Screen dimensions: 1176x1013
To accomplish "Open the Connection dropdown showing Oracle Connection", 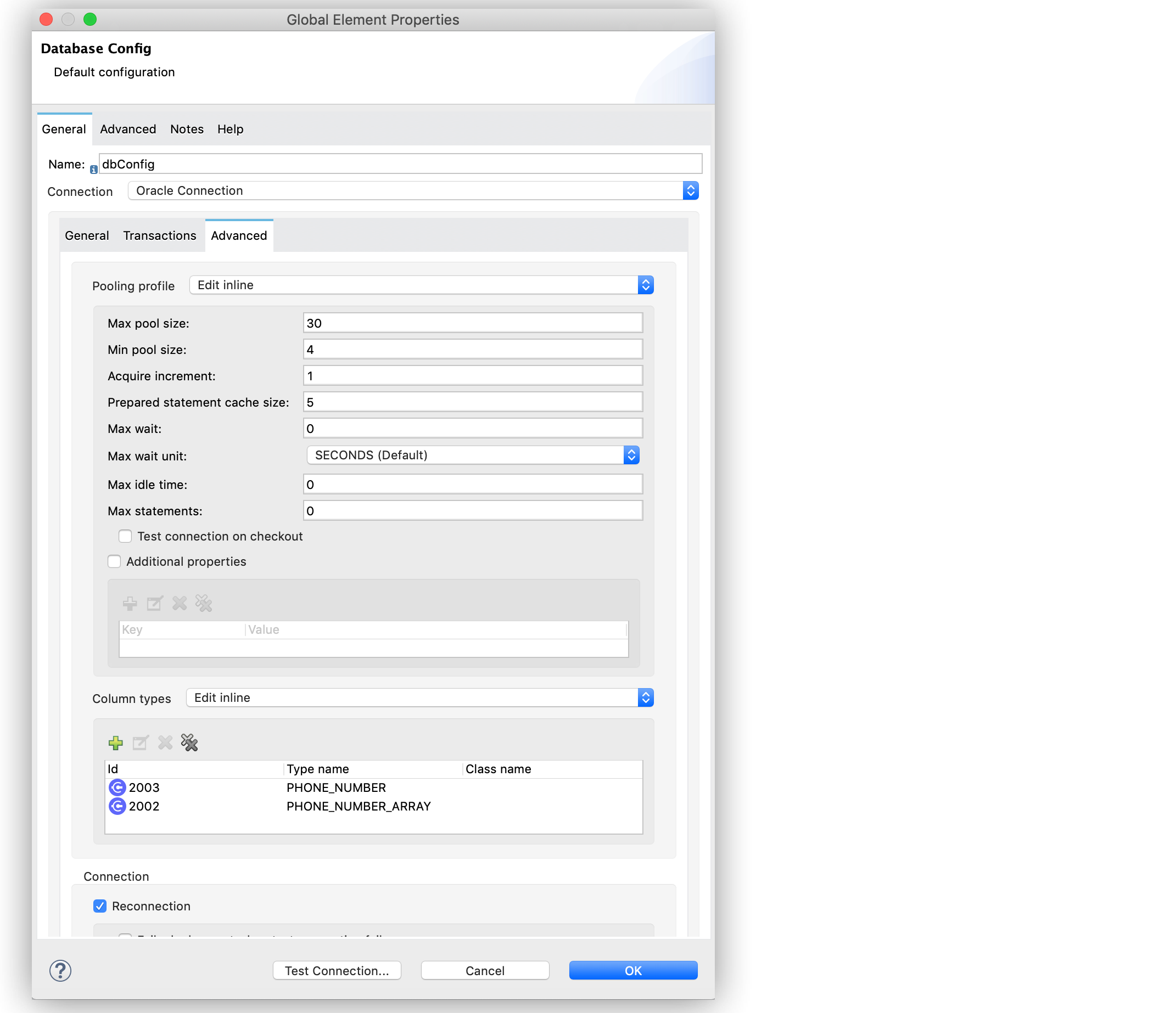I will (690, 190).
